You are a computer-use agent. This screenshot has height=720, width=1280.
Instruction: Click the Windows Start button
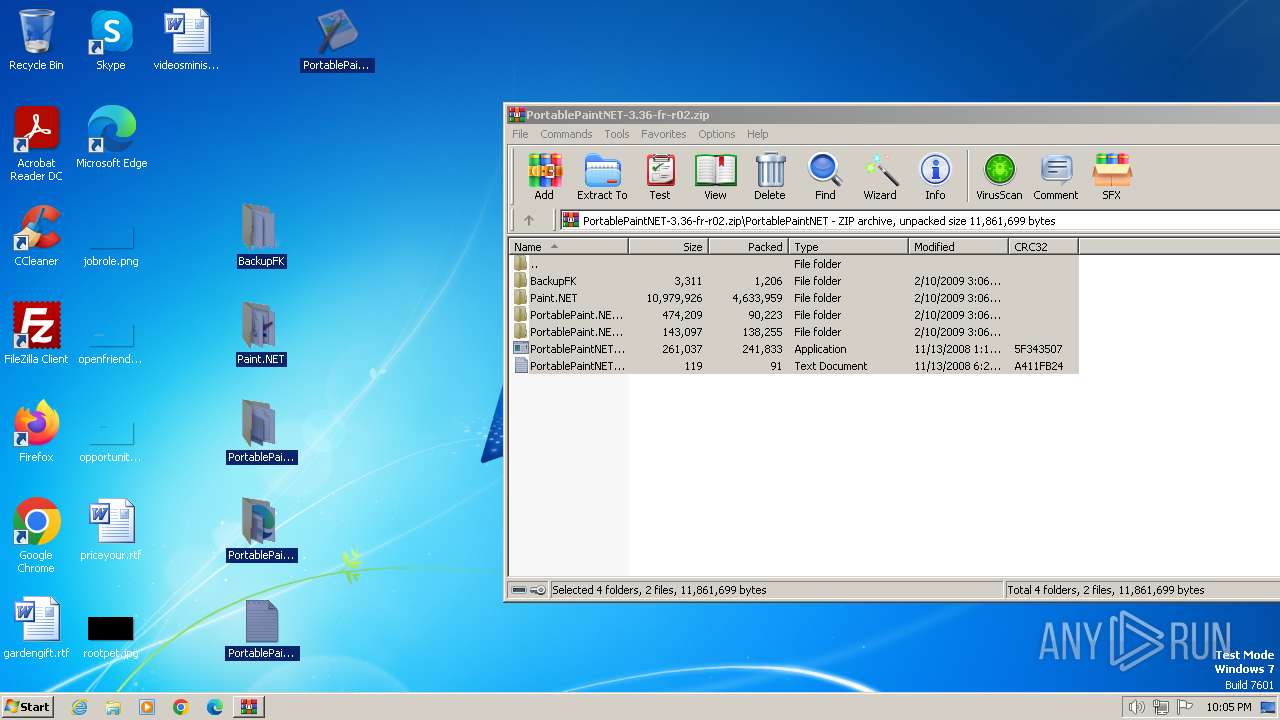27,707
